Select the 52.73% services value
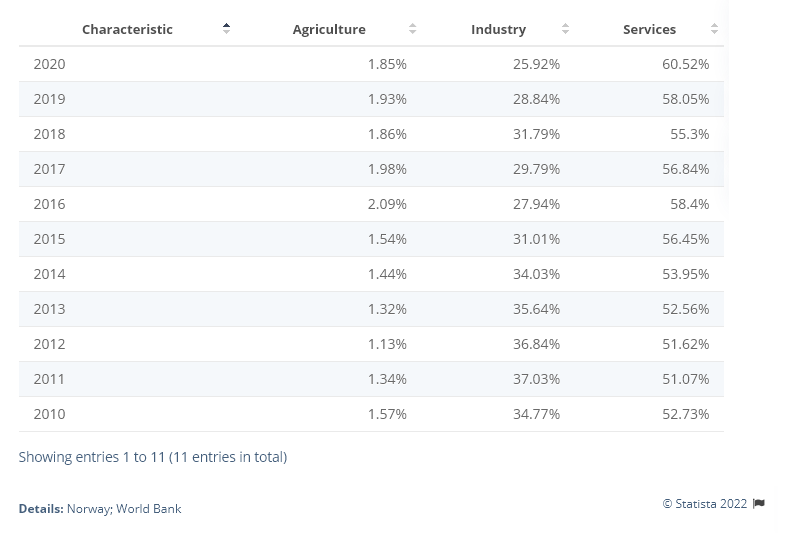787x533 pixels. point(686,414)
